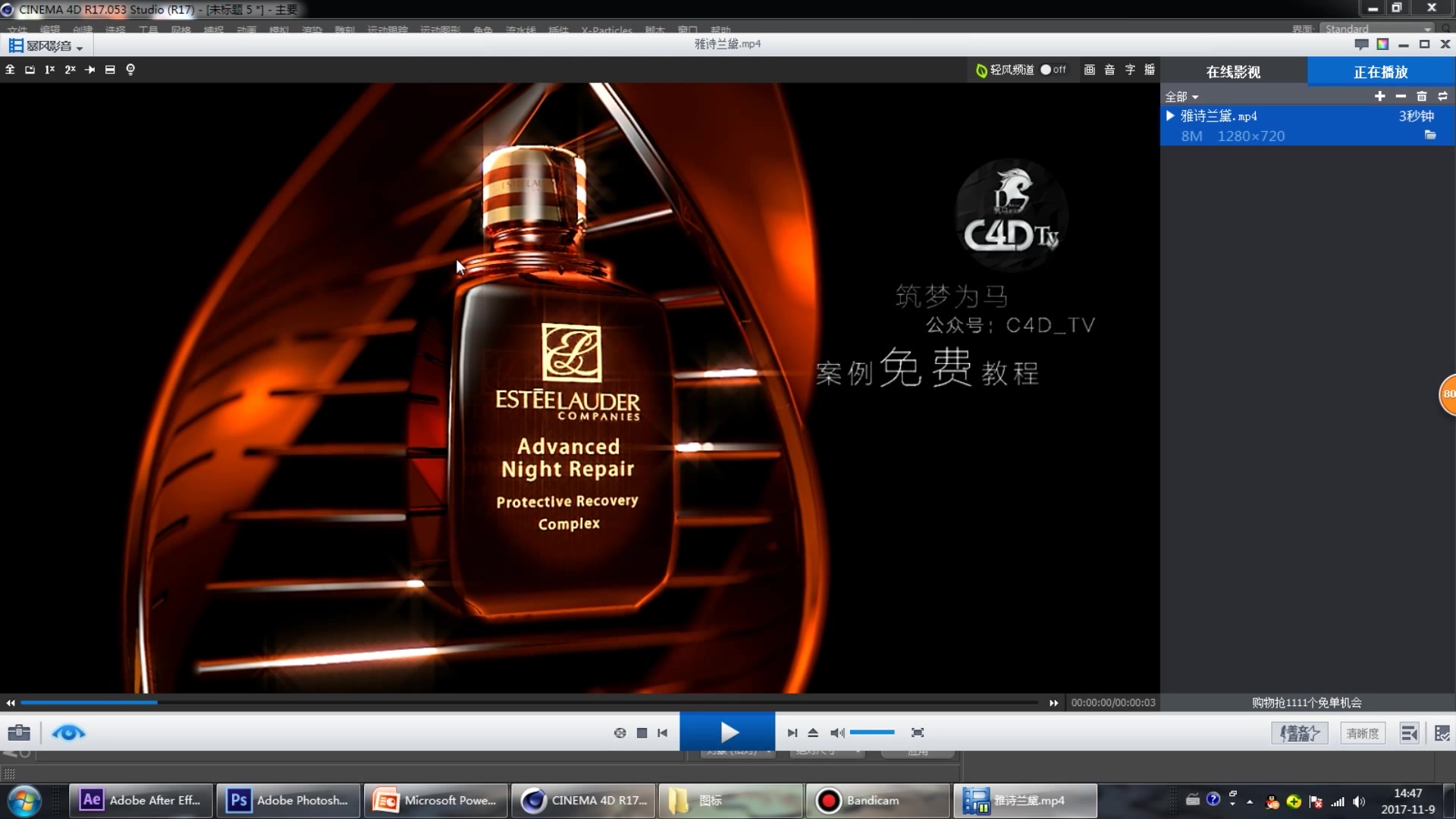Image resolution: width=1456 pixels, height=819 pixels.
Task: Switch to the 在线影视 tab
Action: 1234,72
